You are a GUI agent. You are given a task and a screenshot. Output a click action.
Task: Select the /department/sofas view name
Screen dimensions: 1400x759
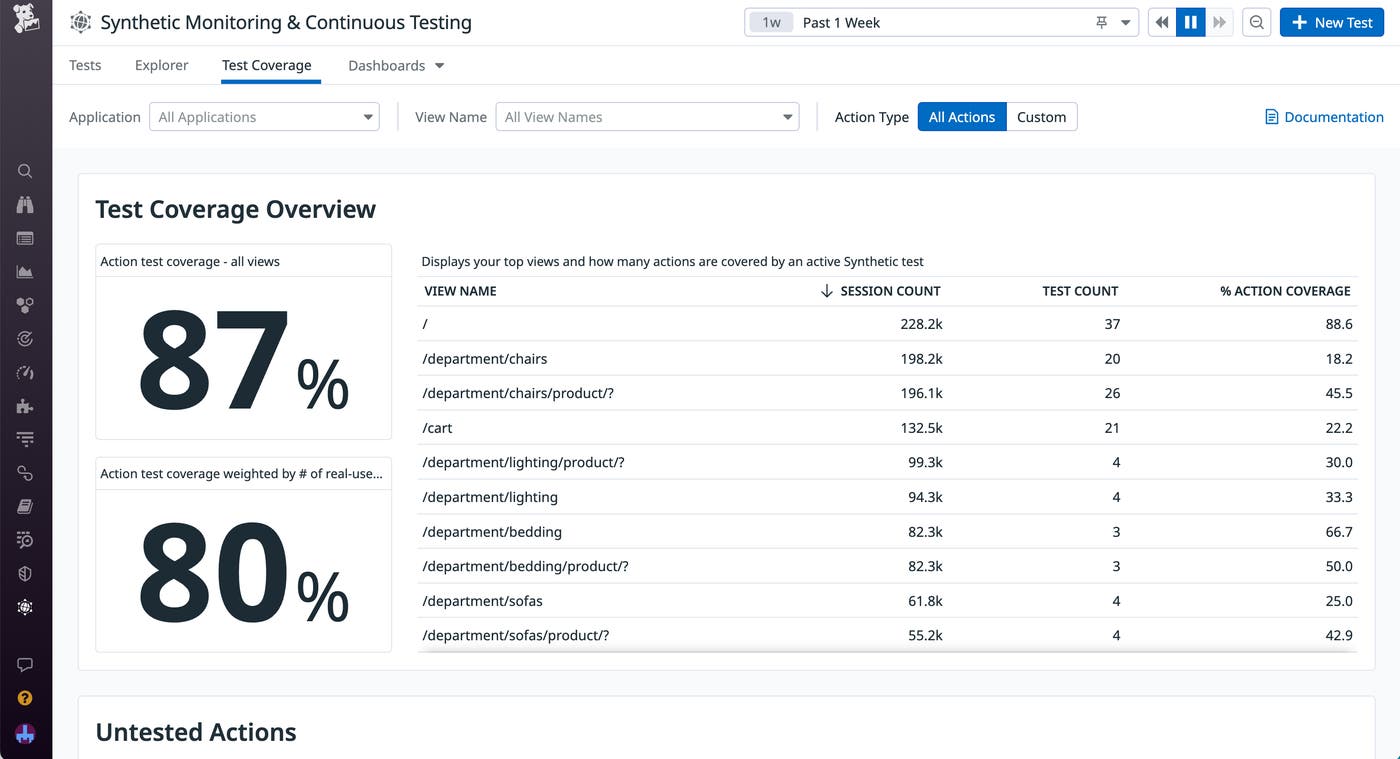click(483, 601)
